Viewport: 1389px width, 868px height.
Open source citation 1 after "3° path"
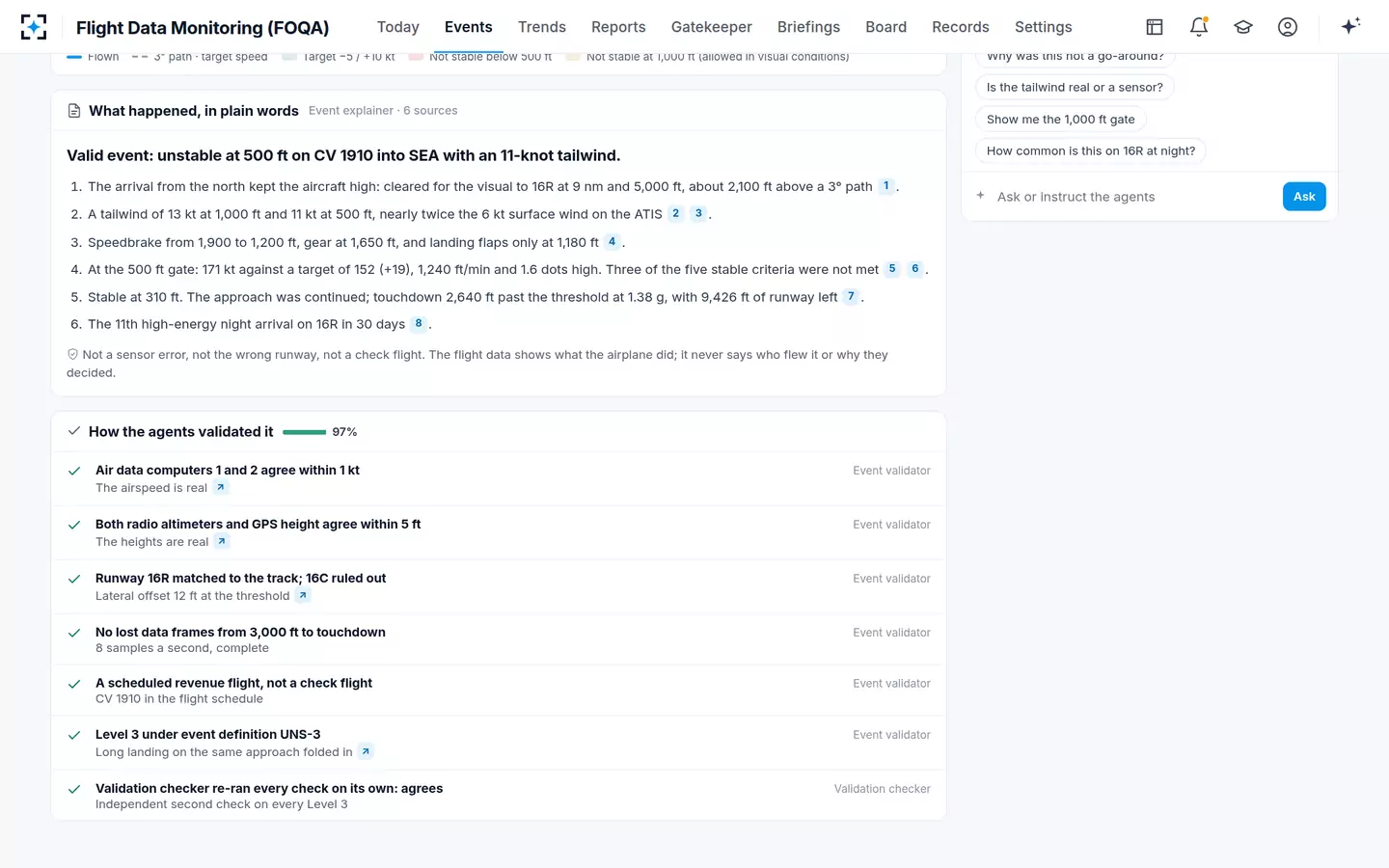[x=886, y=186]
